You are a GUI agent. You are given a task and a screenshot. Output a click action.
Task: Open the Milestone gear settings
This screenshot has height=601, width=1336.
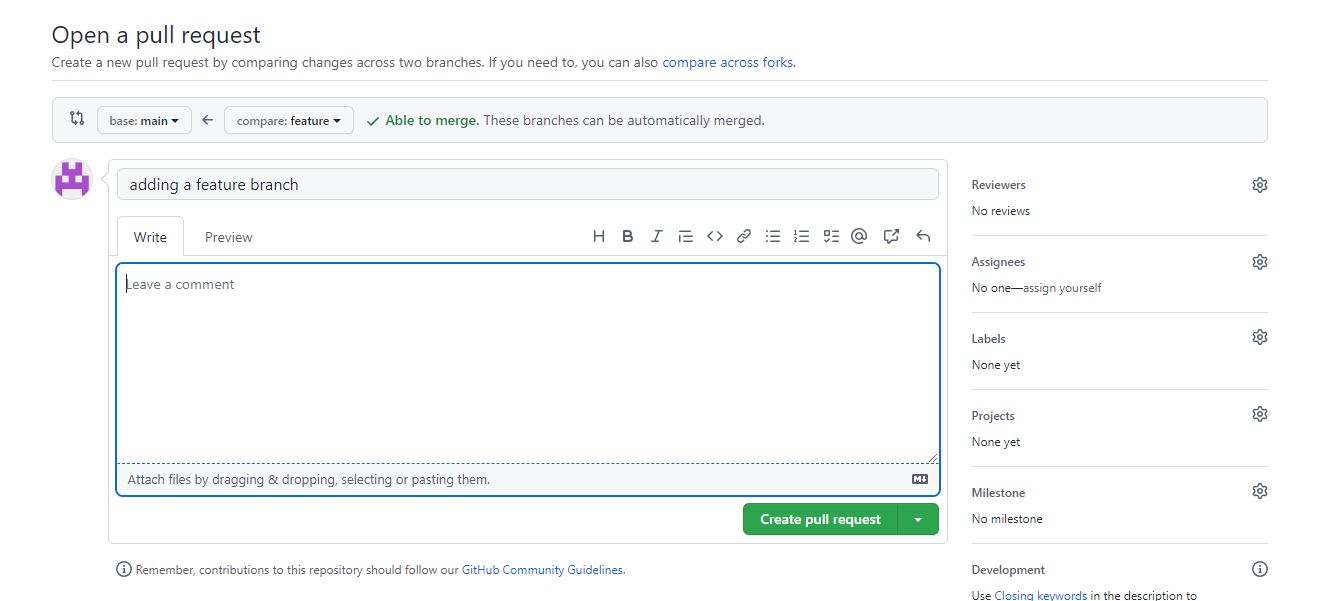tap(1260, 492)
